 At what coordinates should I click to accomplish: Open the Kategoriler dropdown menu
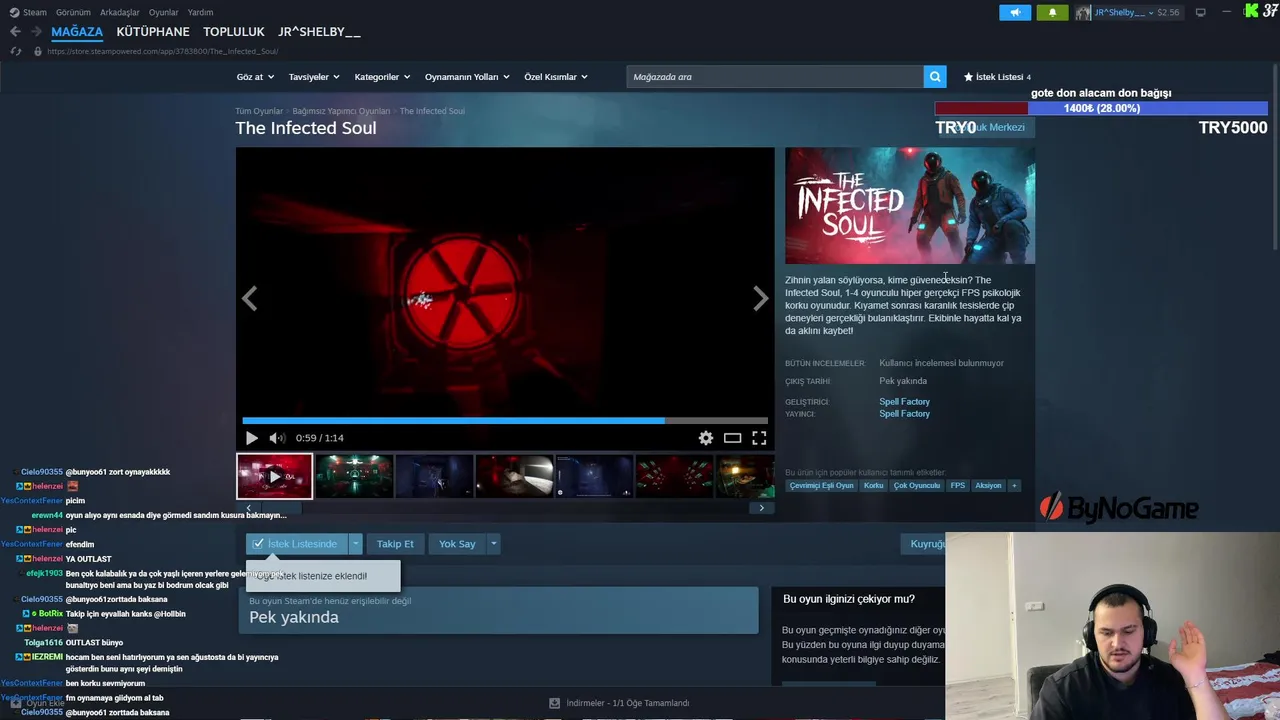(382, 77)
